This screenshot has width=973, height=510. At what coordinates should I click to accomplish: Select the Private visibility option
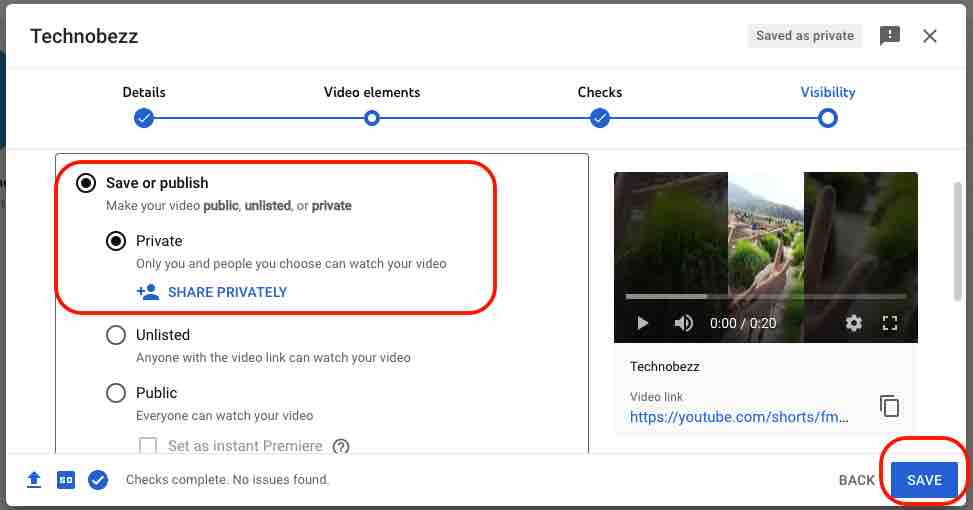116,241
